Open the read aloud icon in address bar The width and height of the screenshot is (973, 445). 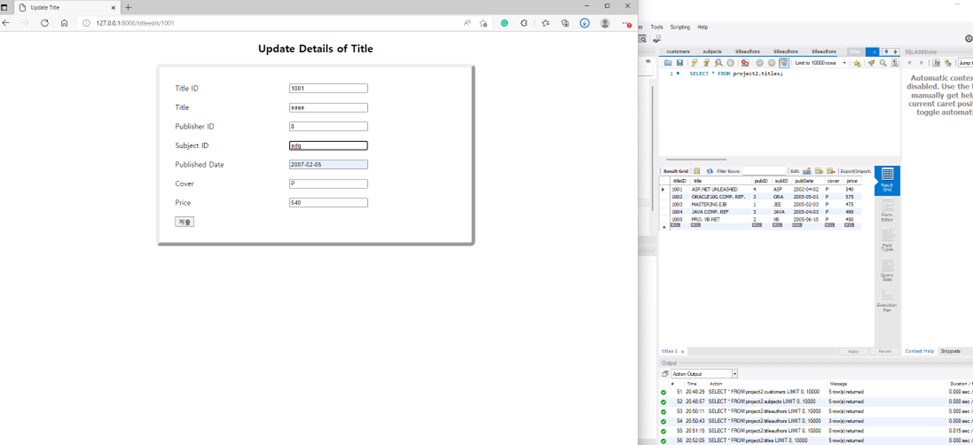467,23
